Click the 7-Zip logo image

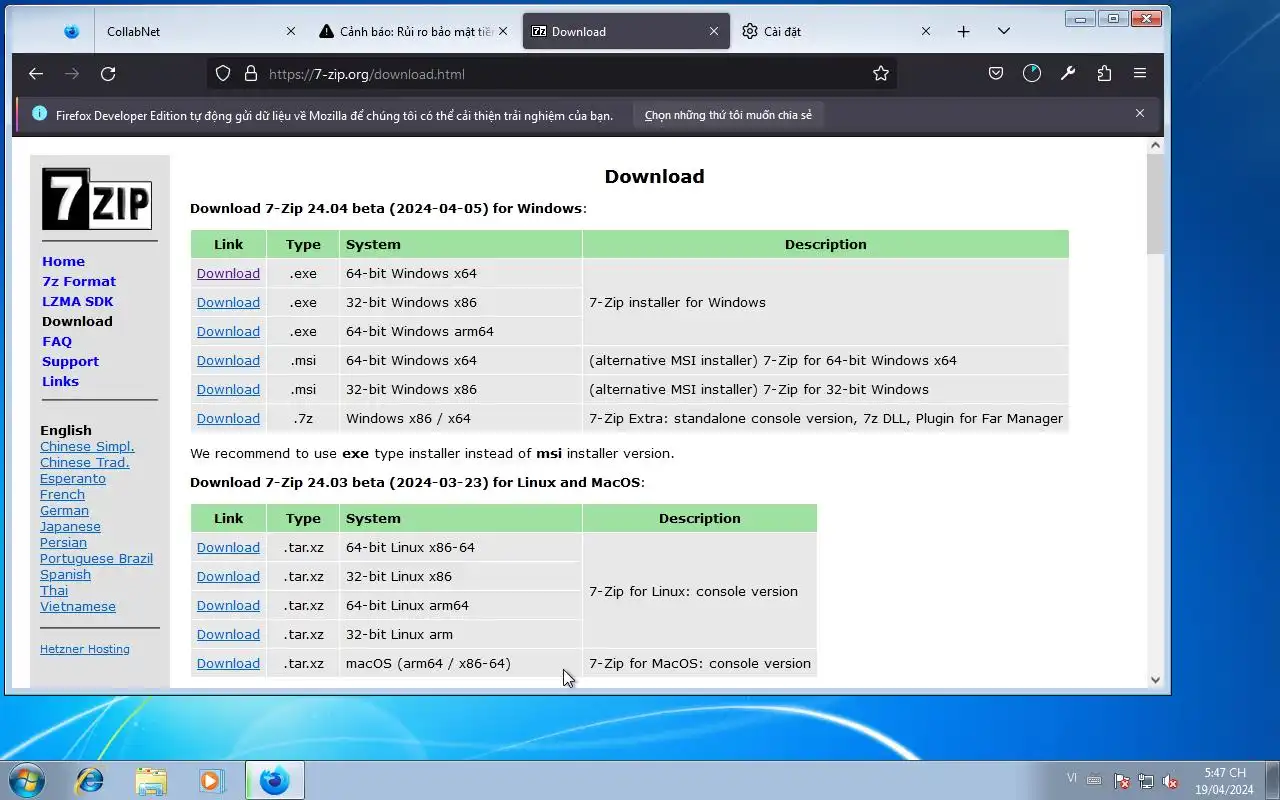(x=97, y=199)
